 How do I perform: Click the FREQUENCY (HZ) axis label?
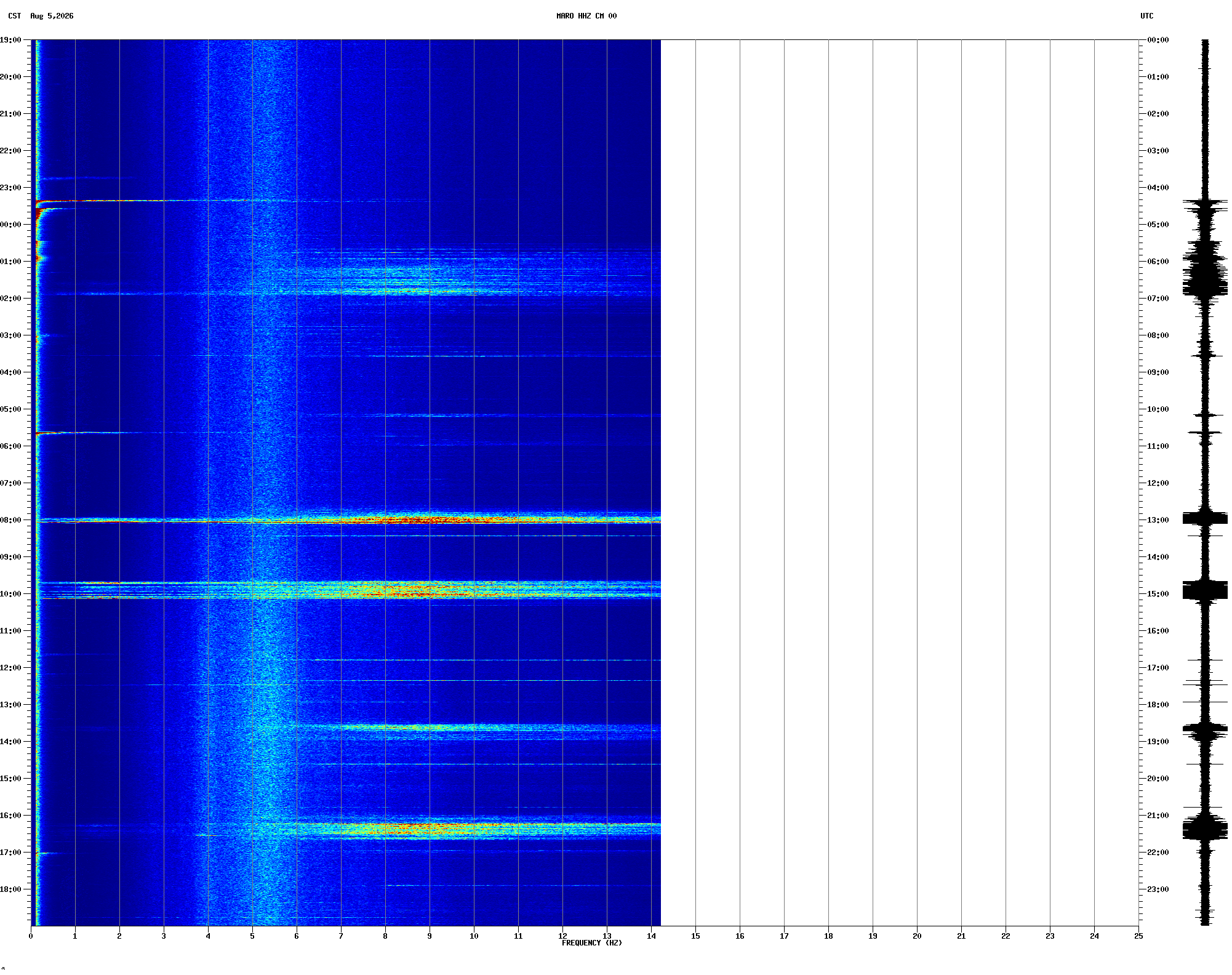tap(592, 943)
